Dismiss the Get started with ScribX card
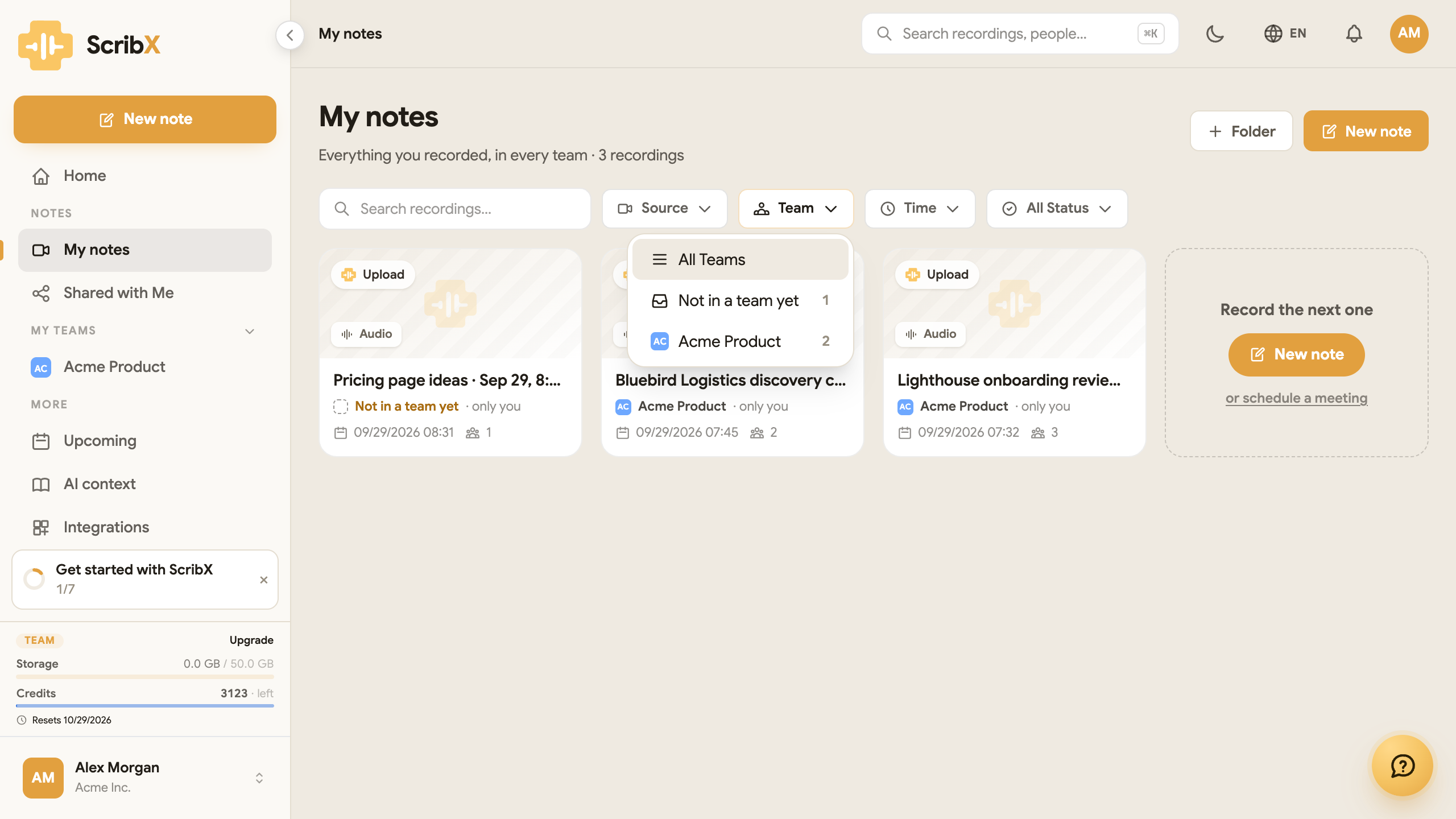 (x=263, y=580)
